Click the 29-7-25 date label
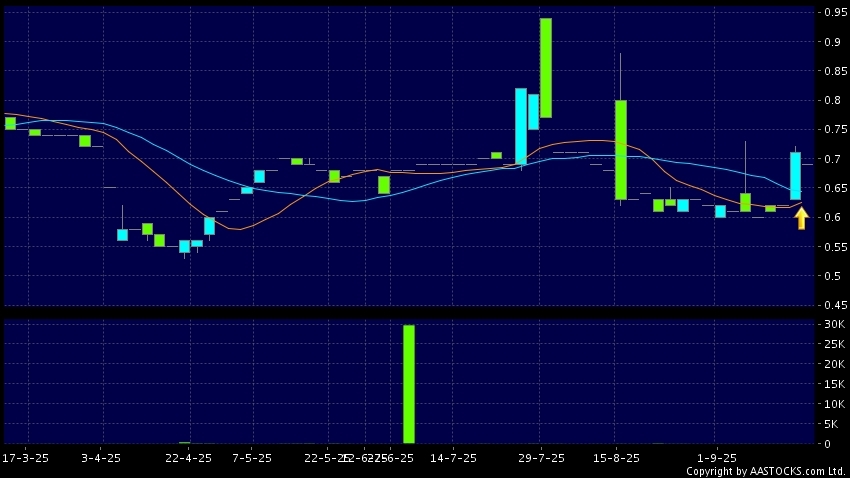The image size is (850, 478). point(541,458)
